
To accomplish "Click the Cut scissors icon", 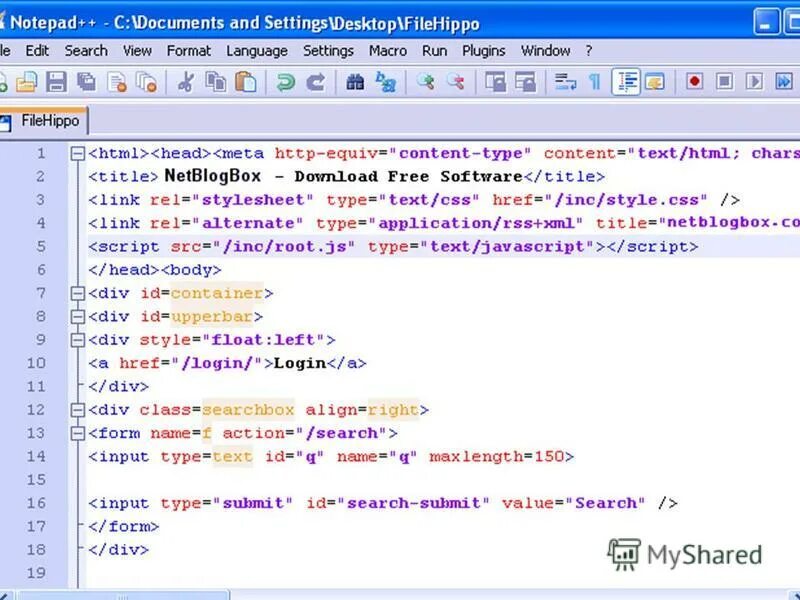I will (x=186, y=82).
